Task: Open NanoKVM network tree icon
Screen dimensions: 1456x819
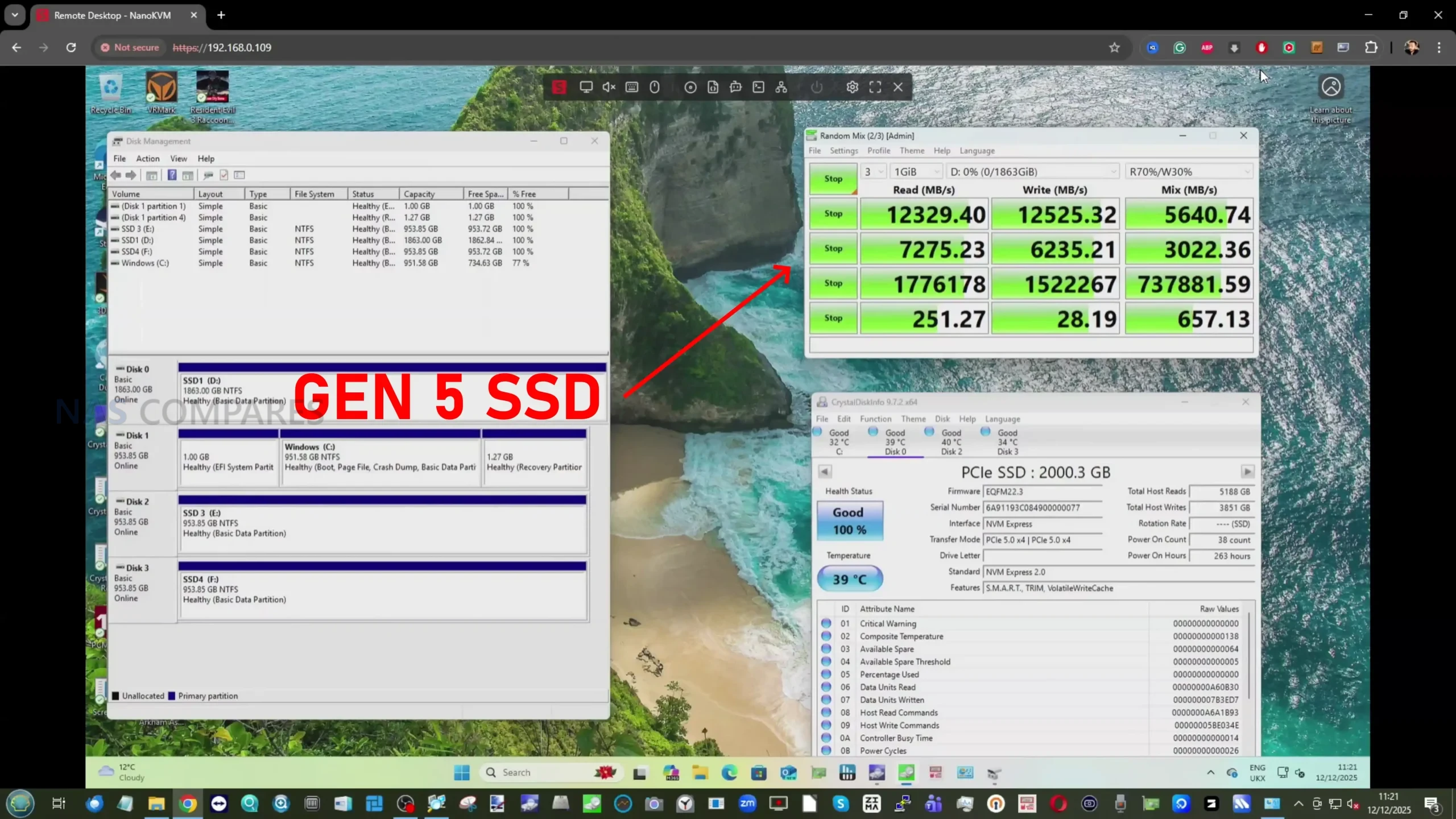Action: point(781,87)
